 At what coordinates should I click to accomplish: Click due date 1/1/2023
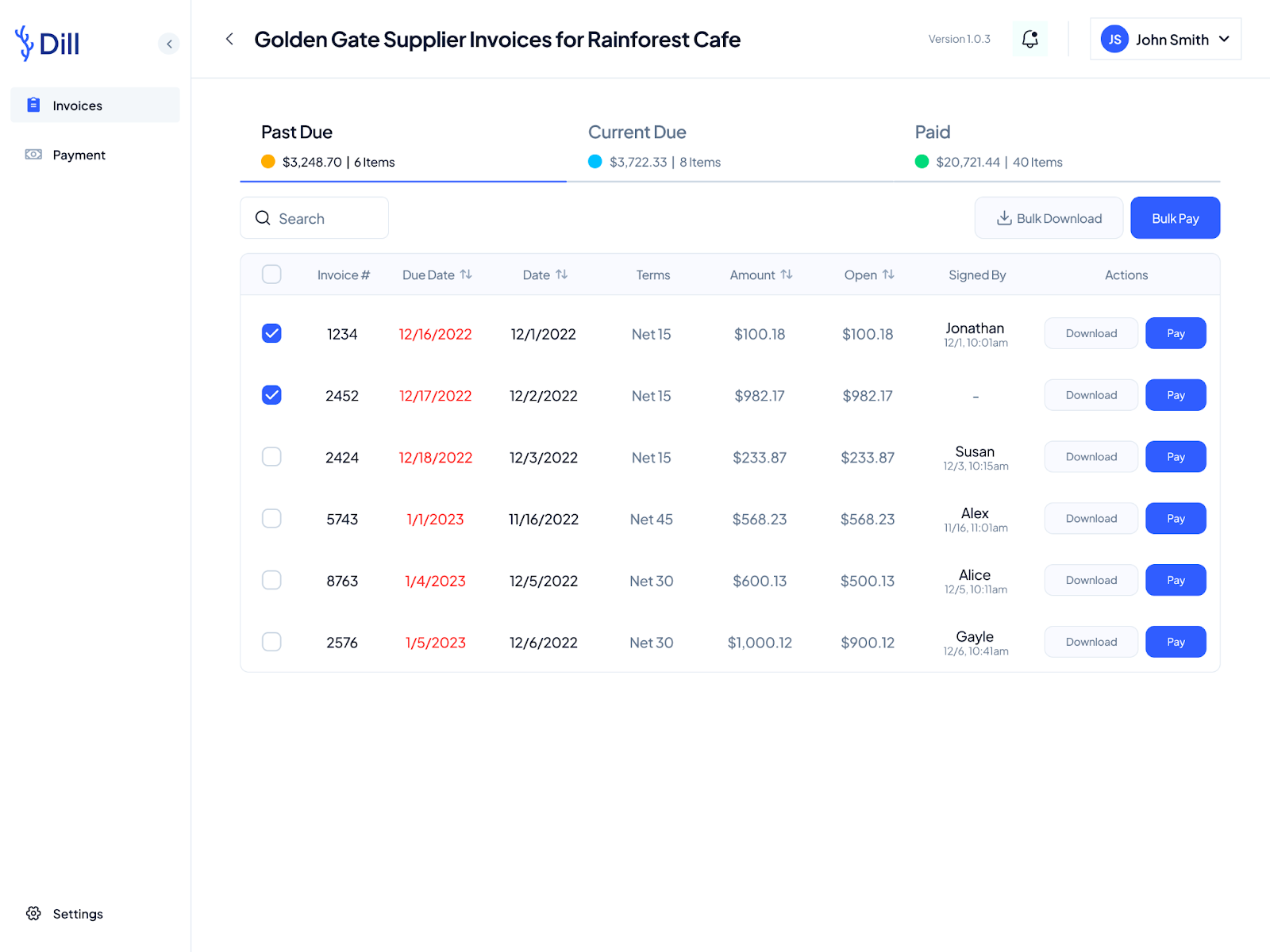tap(435, 520)
